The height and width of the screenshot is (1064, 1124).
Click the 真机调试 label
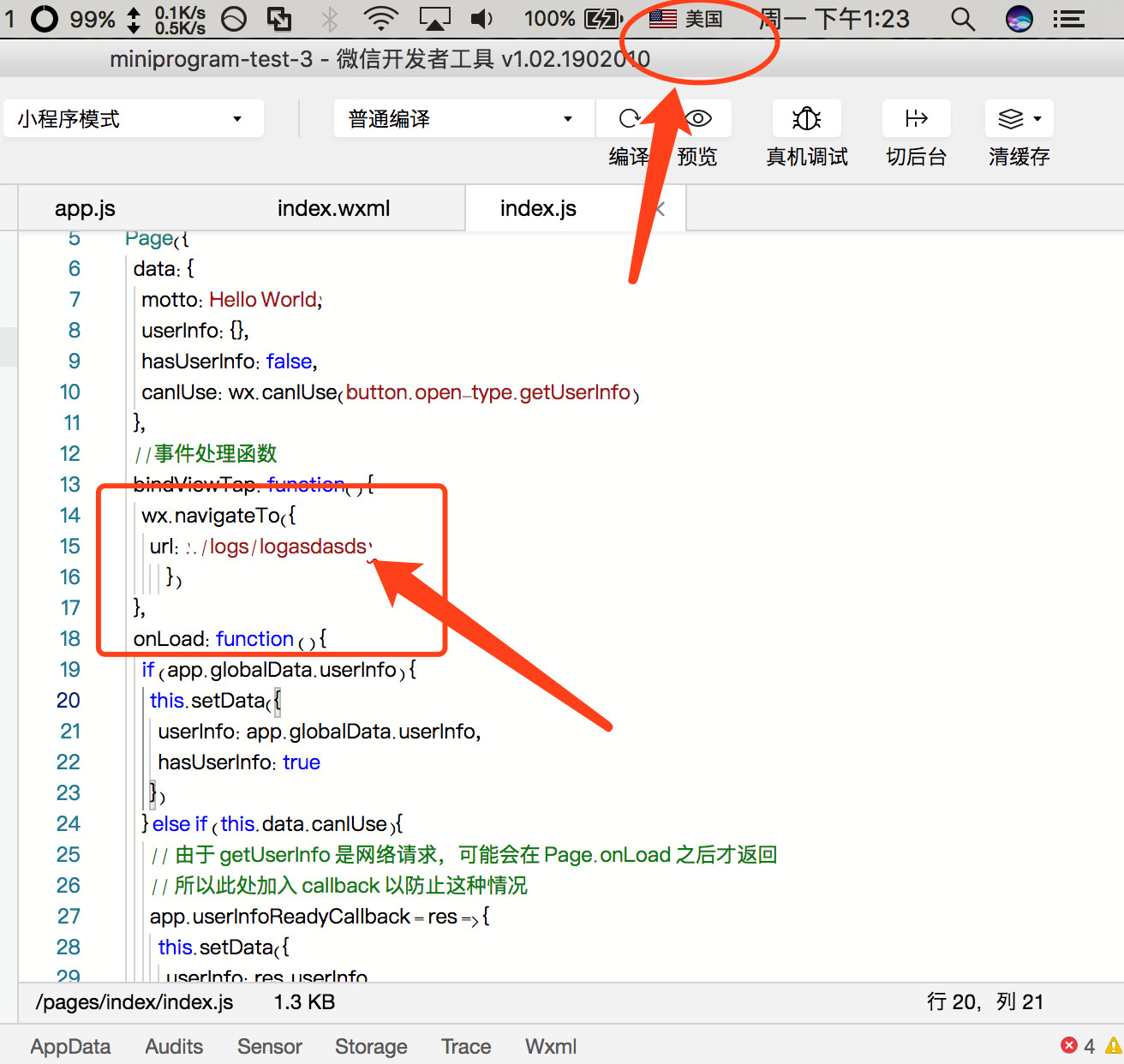807,157
